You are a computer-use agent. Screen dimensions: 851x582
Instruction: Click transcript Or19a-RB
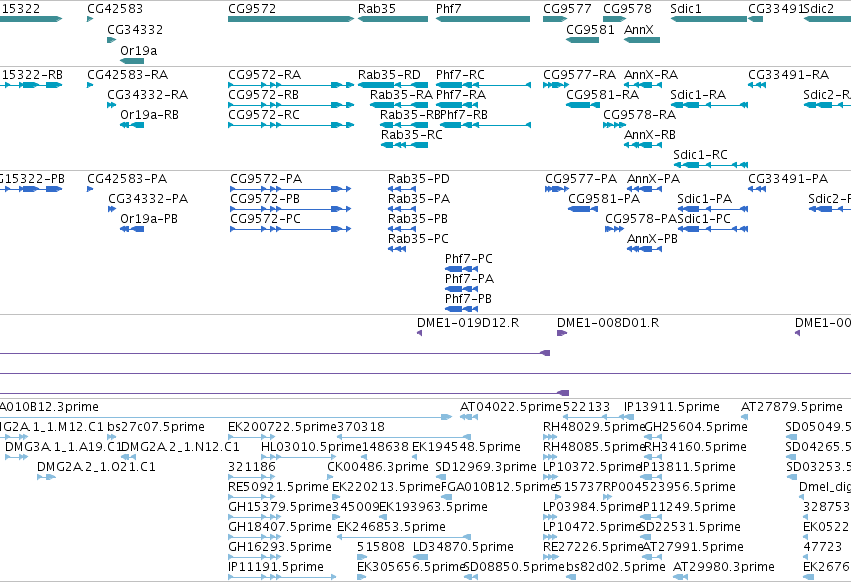pos(149,115)
